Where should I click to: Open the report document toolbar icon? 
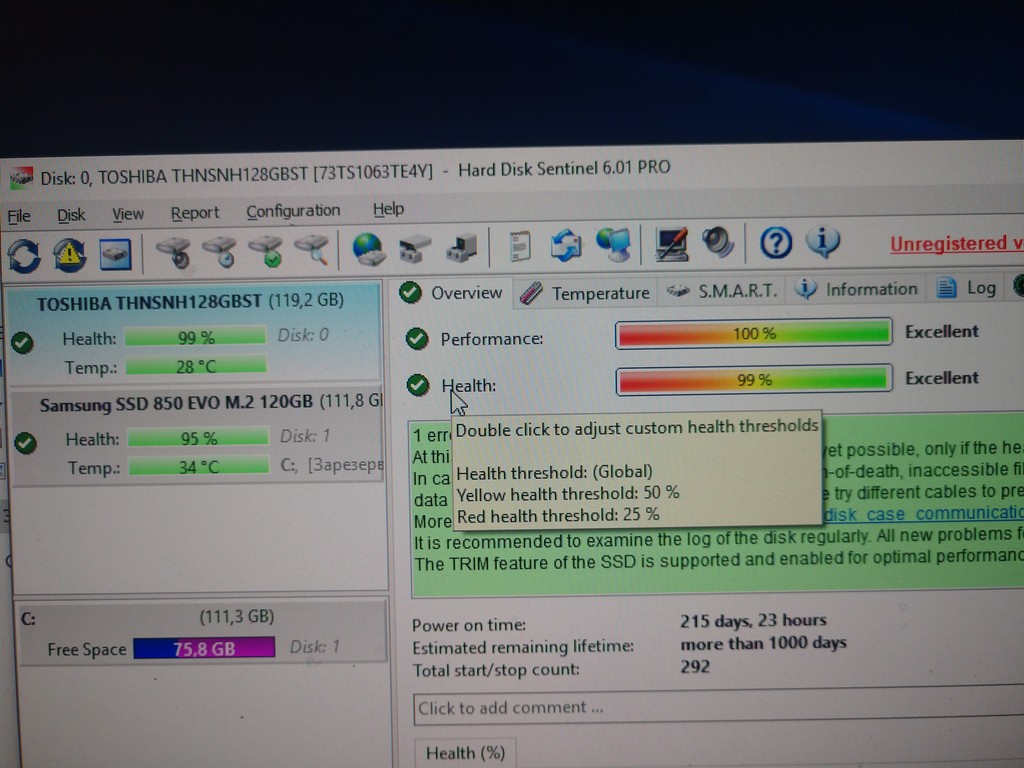(x=519, y=248)
